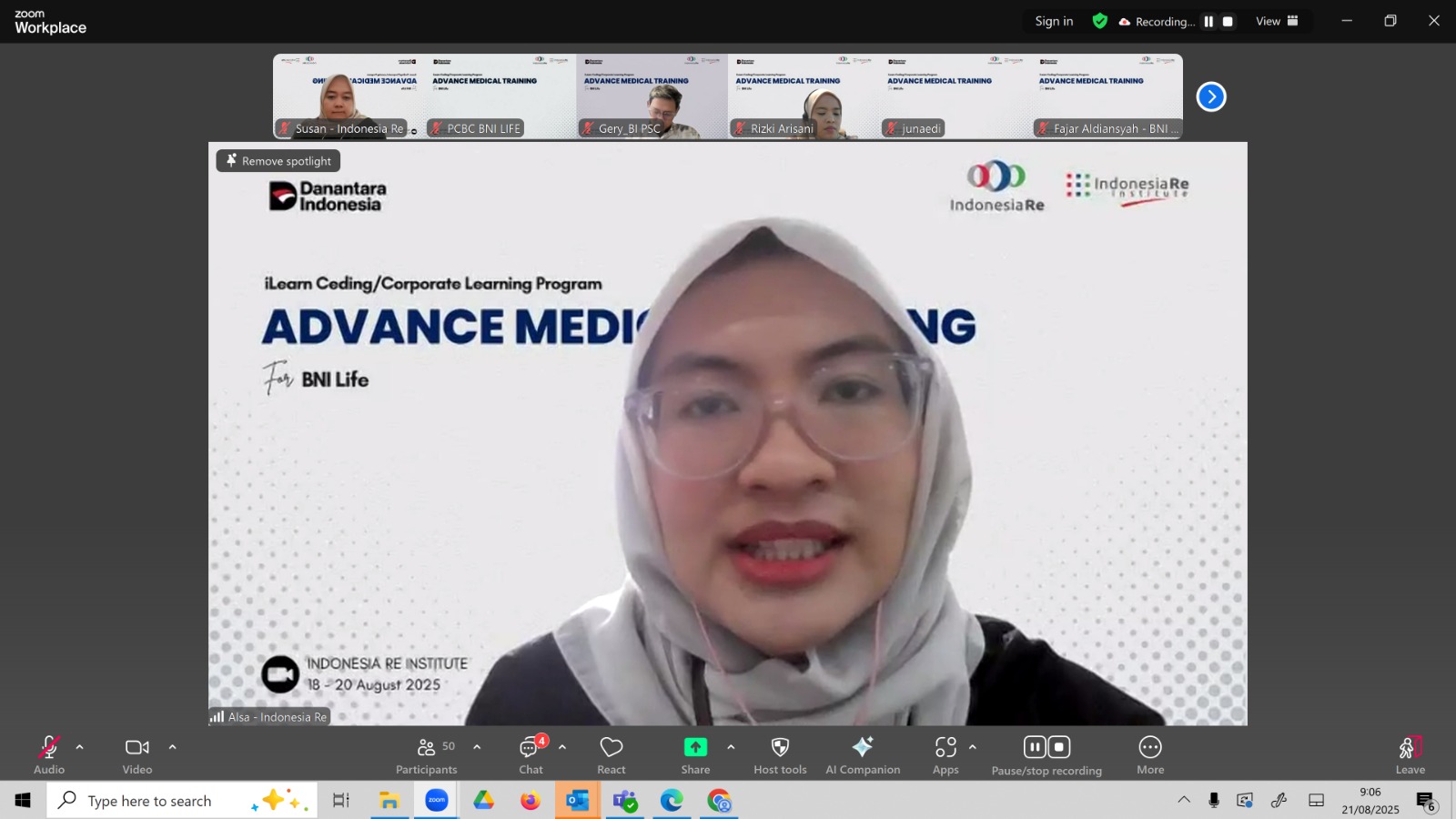Open Host tools shield icon
Viewport: 1456px width, 819px height.
click(x=780, y=754)
